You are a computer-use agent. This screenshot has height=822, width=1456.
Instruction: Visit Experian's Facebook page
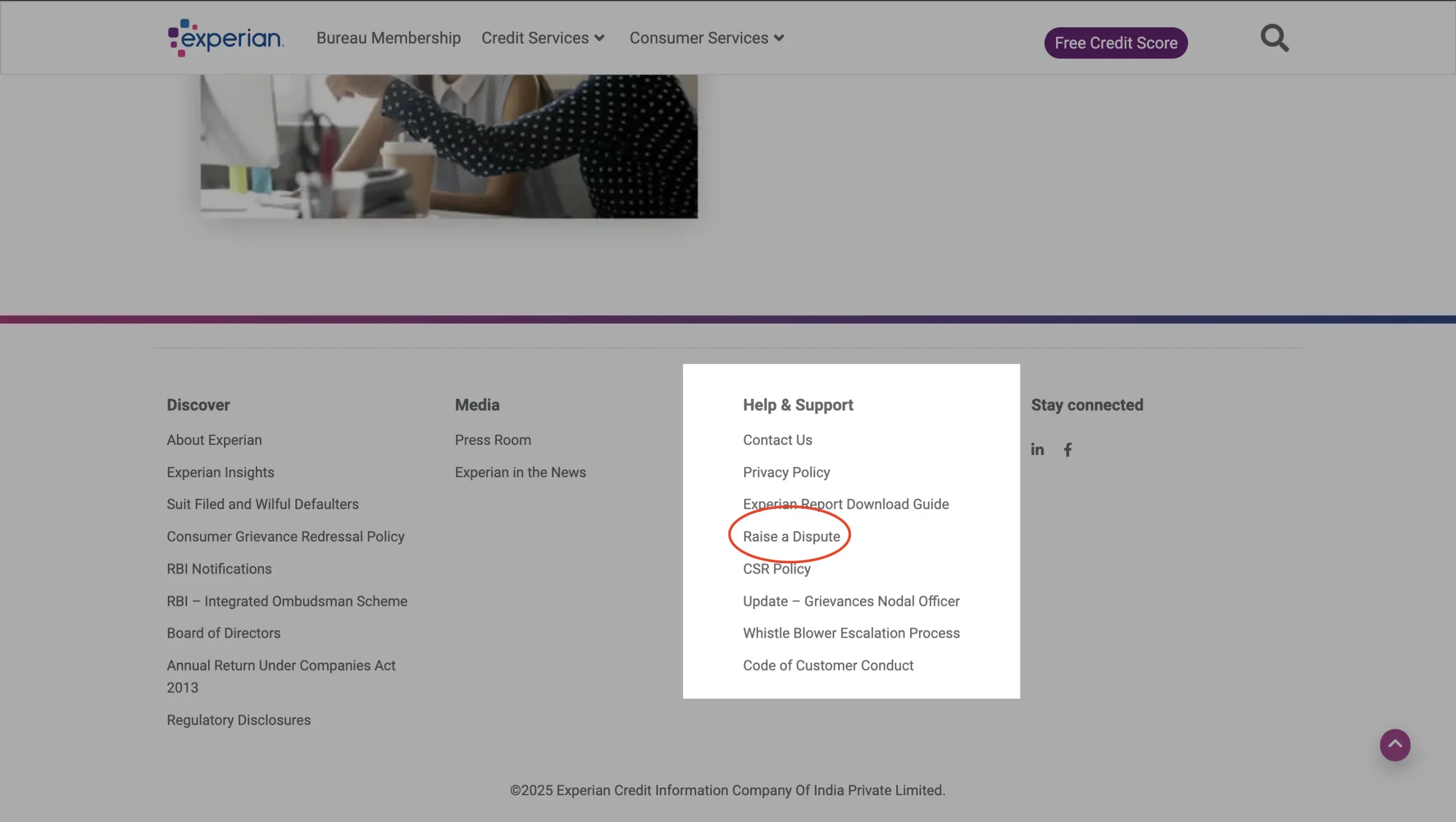click(1068, 449)
